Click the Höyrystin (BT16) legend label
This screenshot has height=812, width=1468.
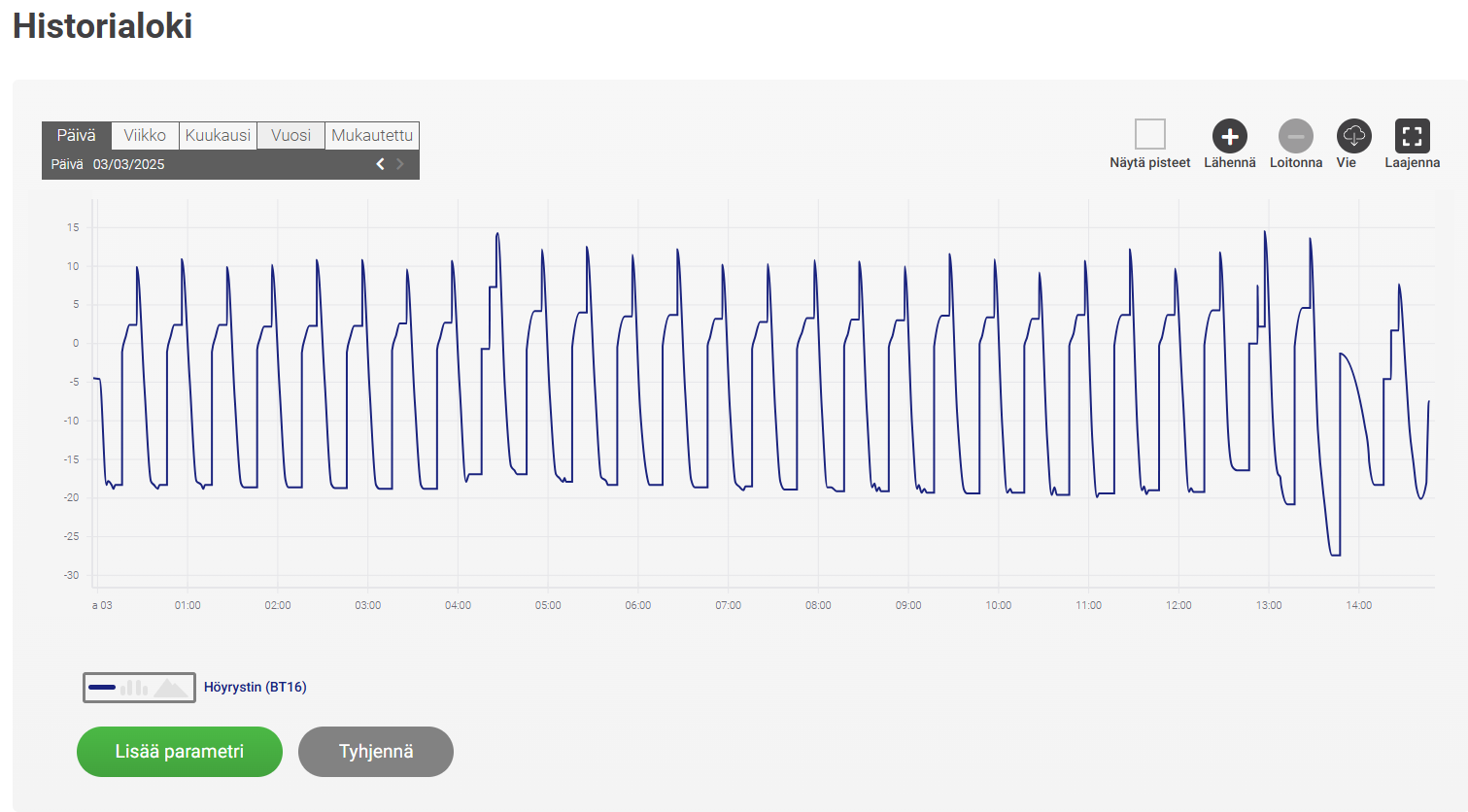click(255, 688)
